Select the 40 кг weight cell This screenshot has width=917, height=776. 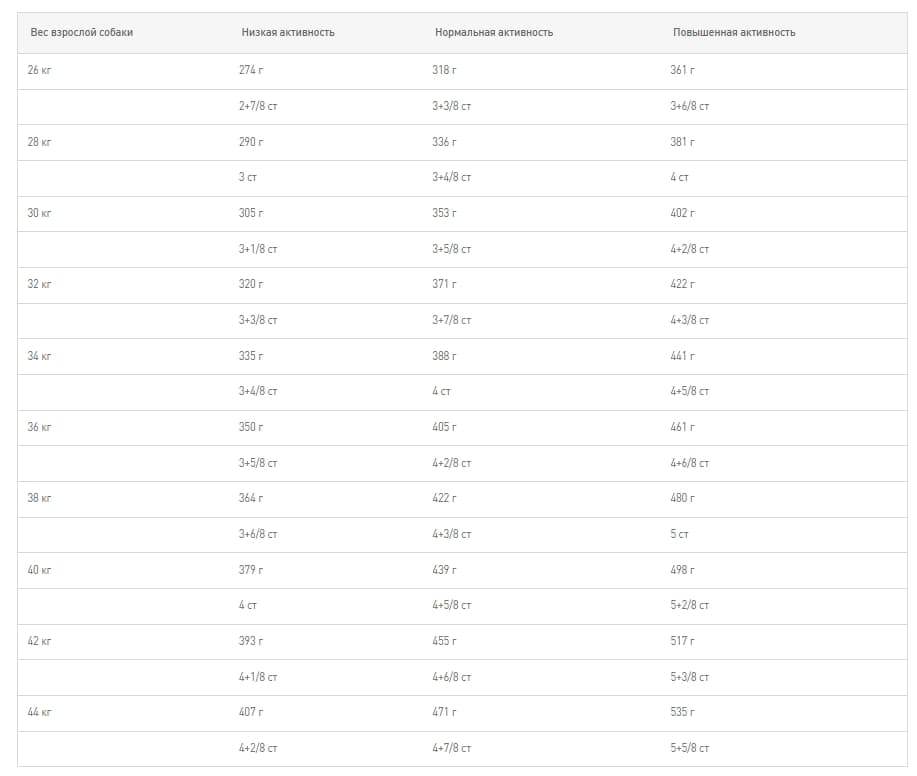point(40,570)
